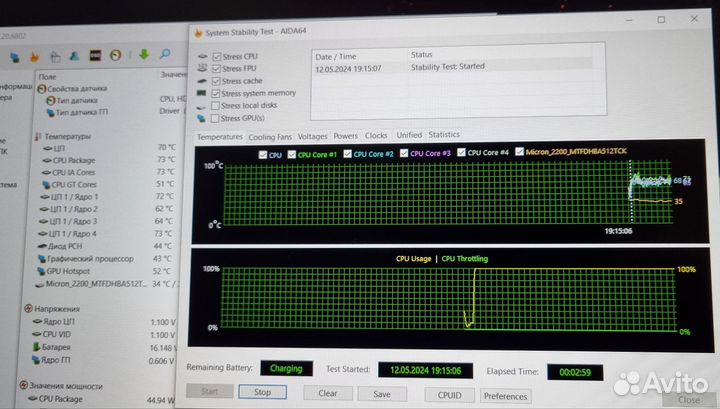Uncheck the Stress cache checkbox
The height and width of the screenshot is (409, 720).
(216, 81)
